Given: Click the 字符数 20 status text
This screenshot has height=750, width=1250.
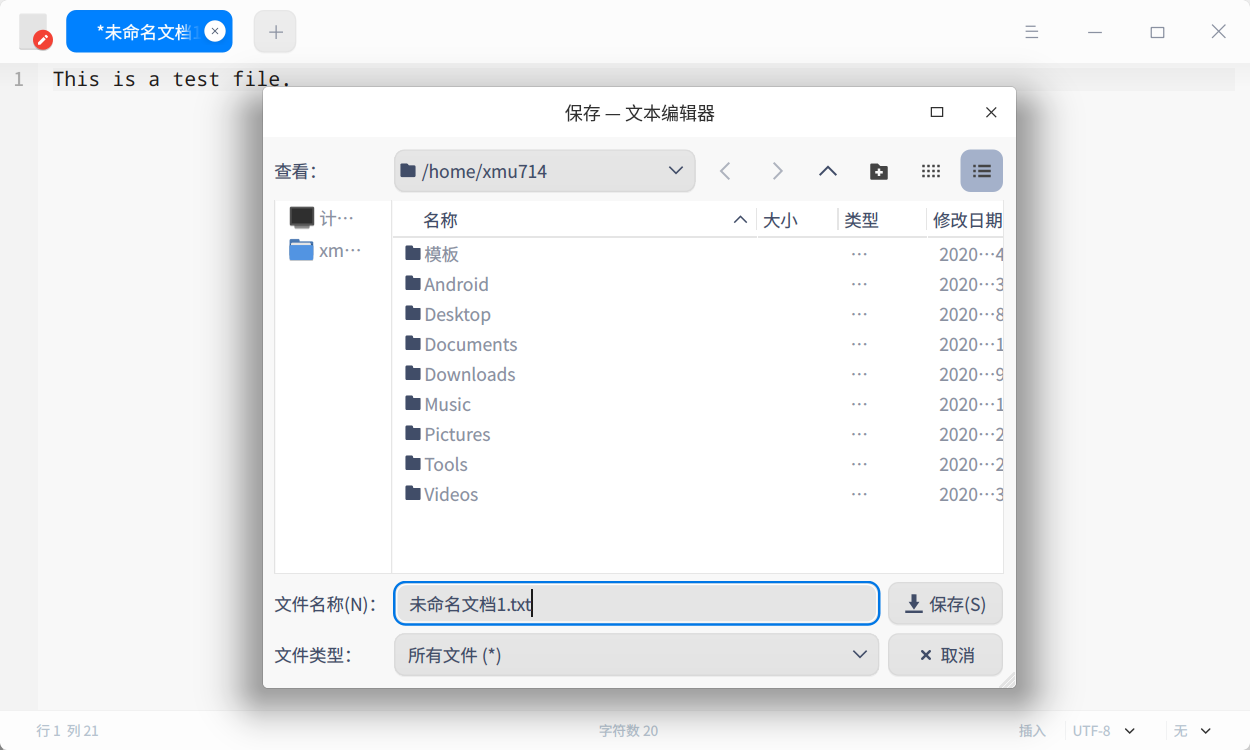Looking at the screenshot, I should point(628,731).
